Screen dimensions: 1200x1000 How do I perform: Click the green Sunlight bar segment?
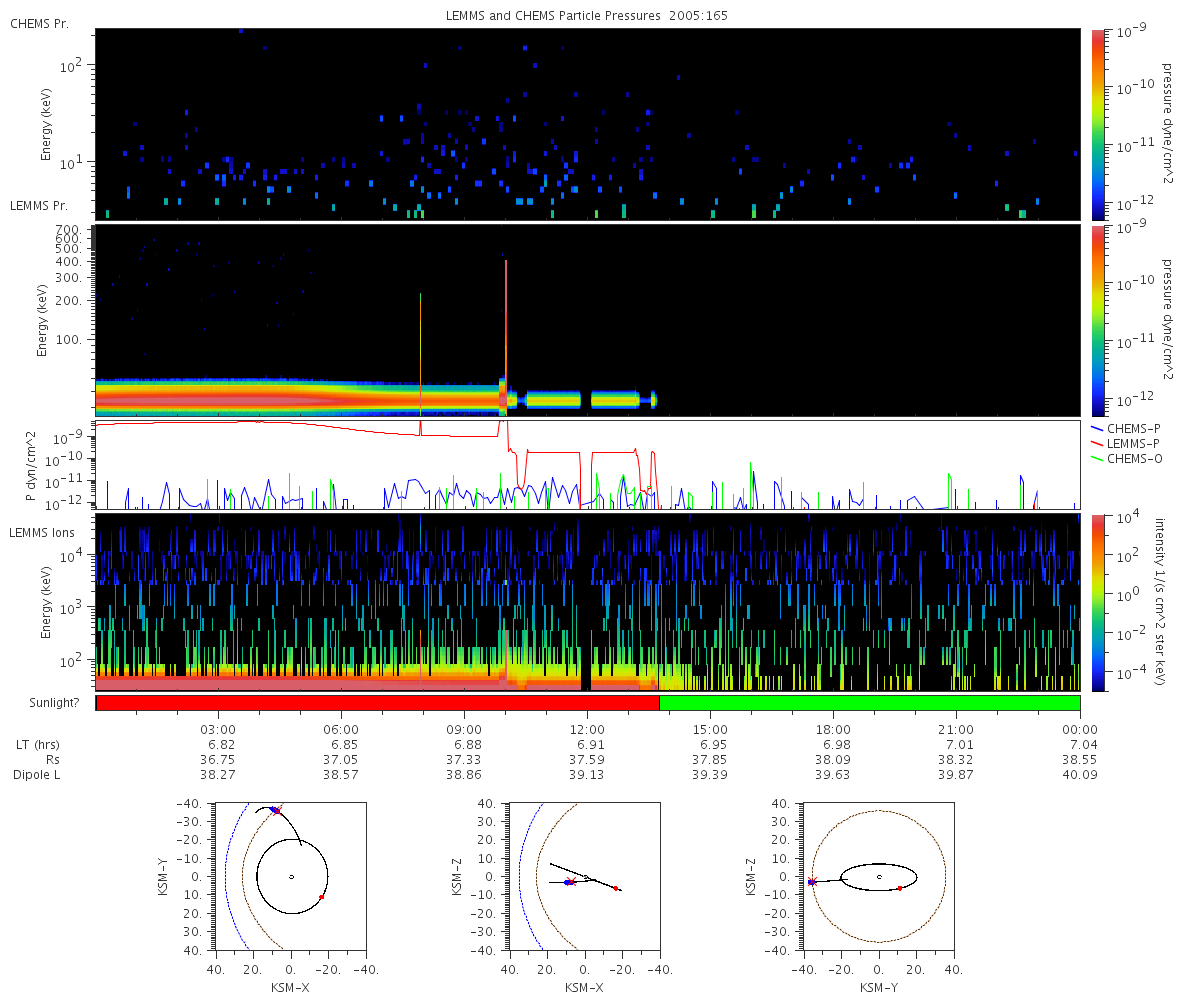[x=870, y=703]
